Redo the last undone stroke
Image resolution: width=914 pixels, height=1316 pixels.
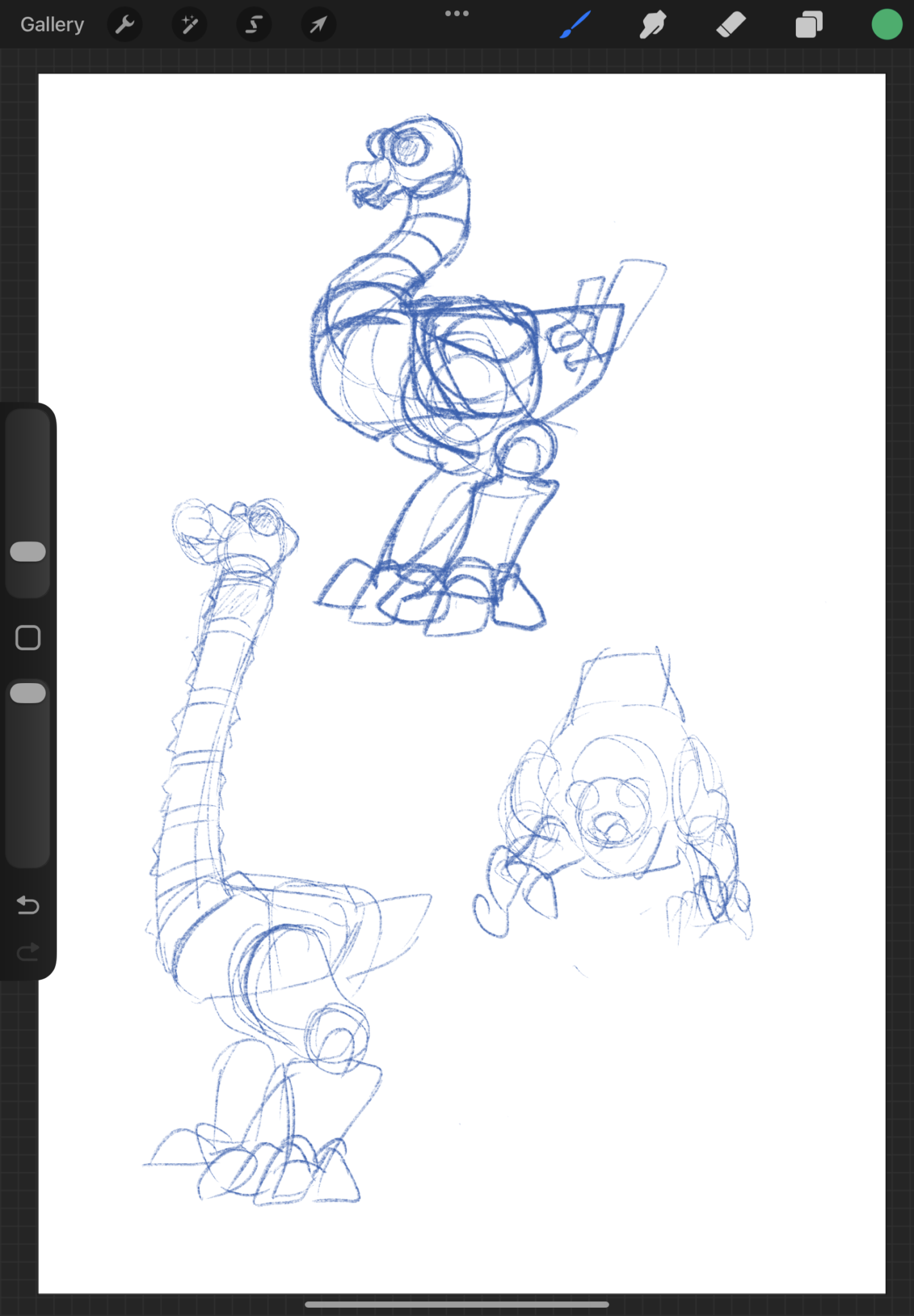[28, 951]
